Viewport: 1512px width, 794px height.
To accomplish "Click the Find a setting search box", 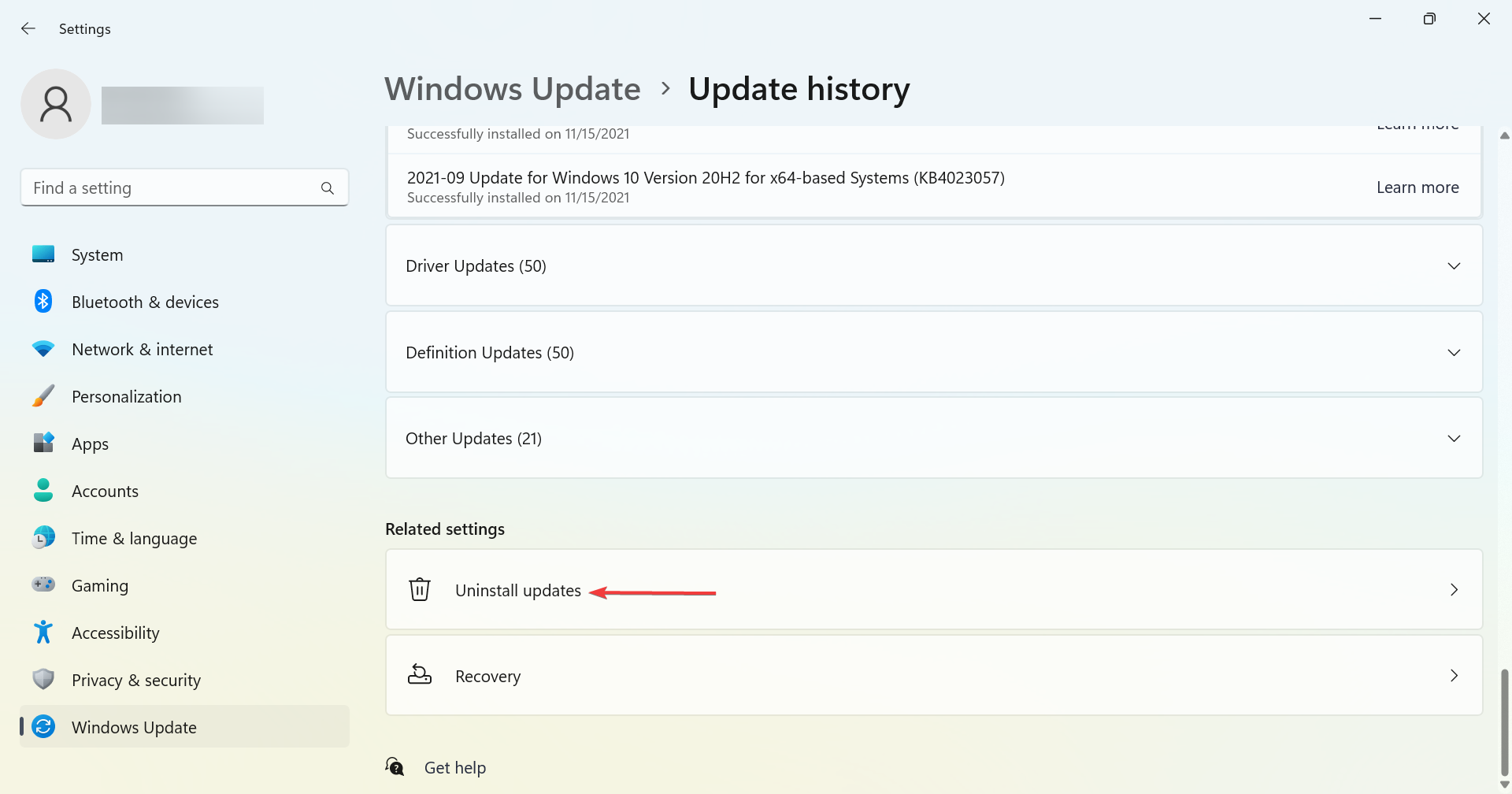I will coord(173,188).
